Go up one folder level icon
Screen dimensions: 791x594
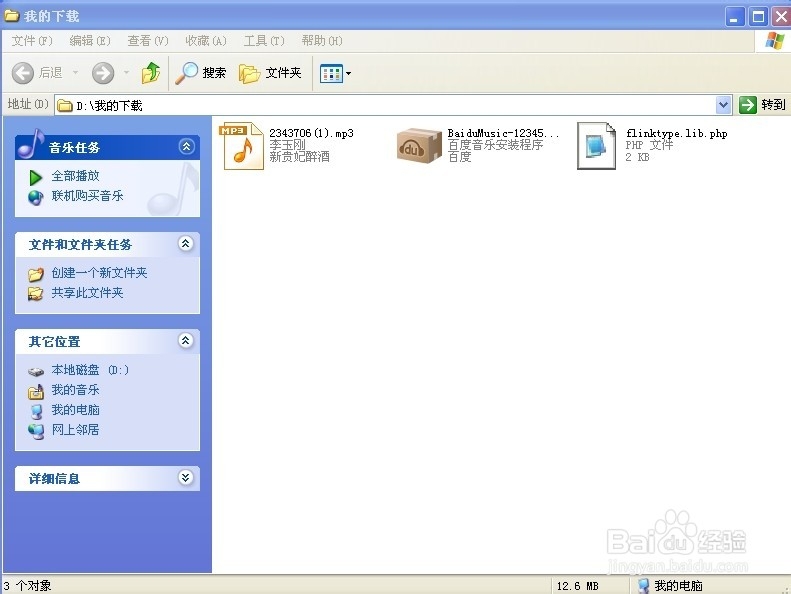(150, 73)
